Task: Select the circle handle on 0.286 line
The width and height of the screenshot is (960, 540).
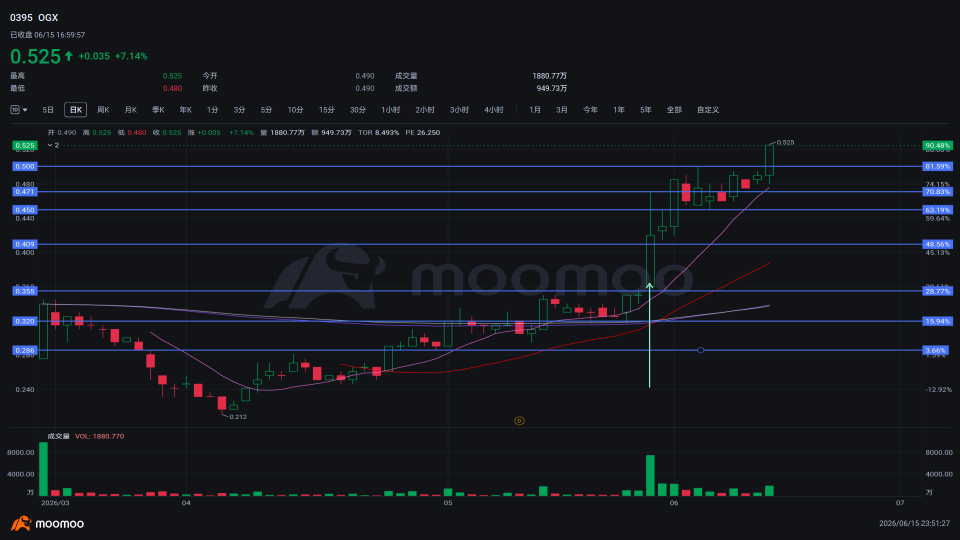Action: pos(700,350)
